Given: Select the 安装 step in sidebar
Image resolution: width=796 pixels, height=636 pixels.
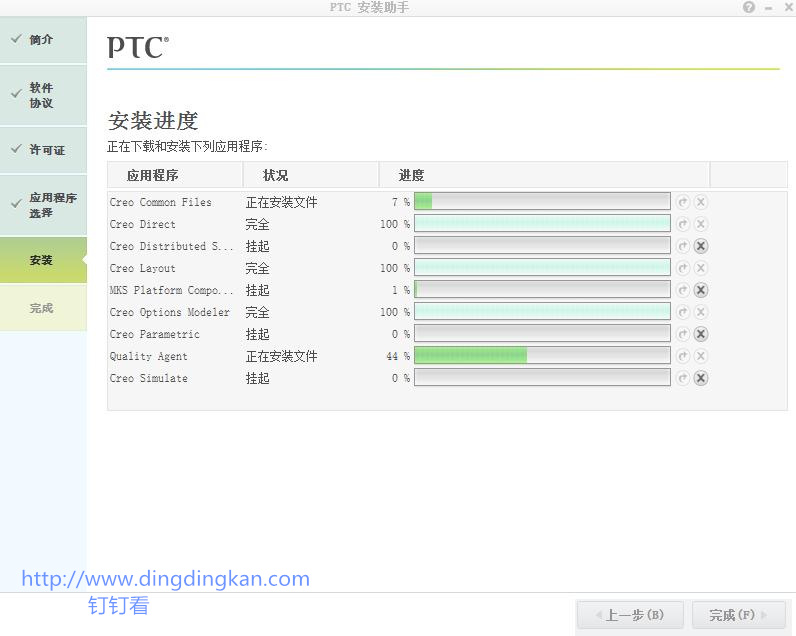Looking at the screenshot, I should click(x=43, y=260).
